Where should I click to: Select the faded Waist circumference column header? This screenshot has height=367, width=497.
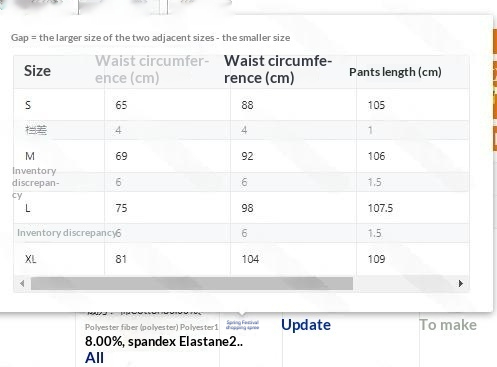coord(152,69)
